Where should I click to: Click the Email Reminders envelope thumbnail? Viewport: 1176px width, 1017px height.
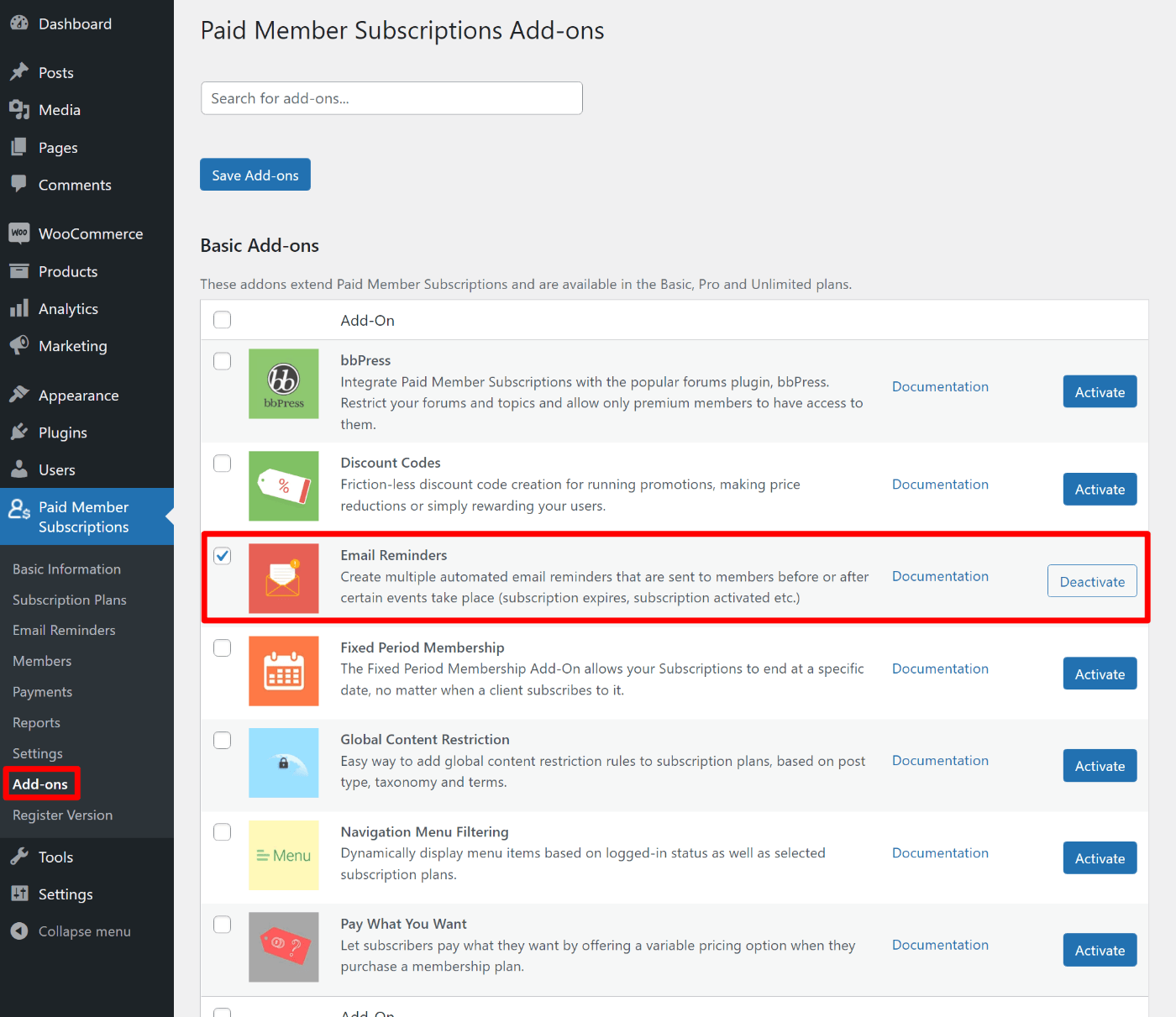tap(284, 579)
